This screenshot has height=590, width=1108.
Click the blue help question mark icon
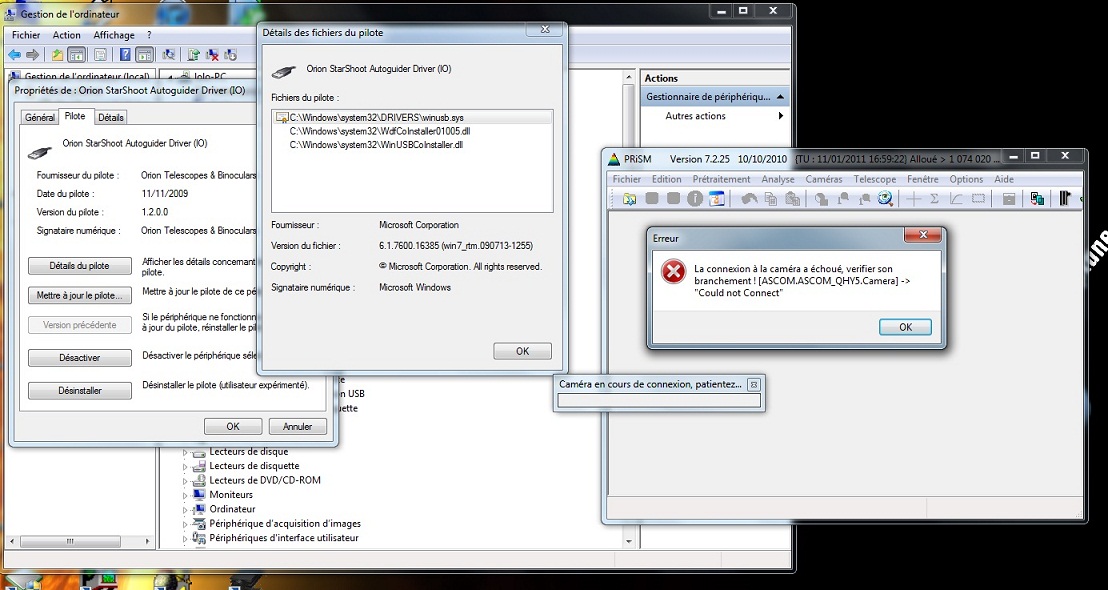coord(125,55)
